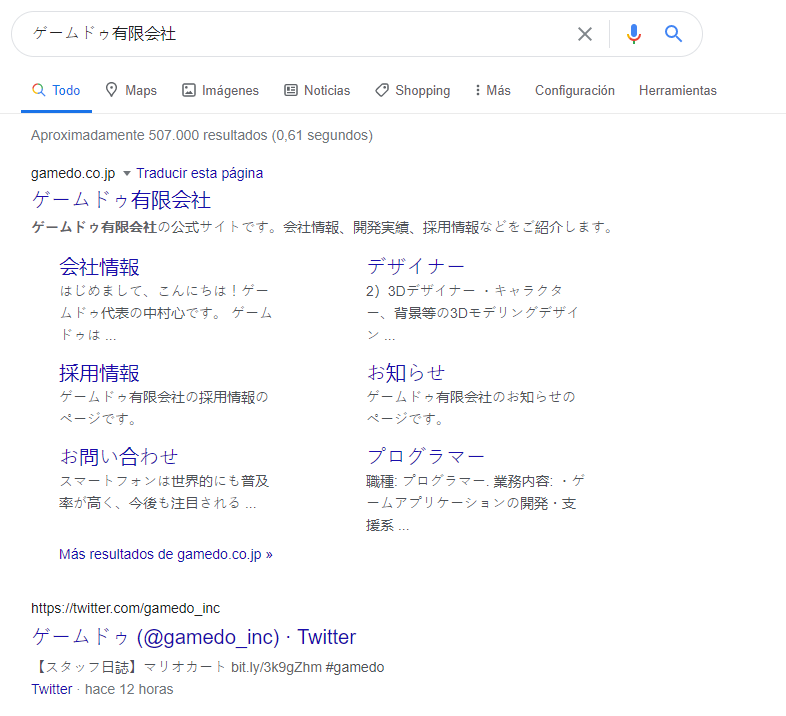This screenshot has height=716, width=786.
Task: Open the Noticias tab
Action: pyautogui.click(x=317, y=90)
